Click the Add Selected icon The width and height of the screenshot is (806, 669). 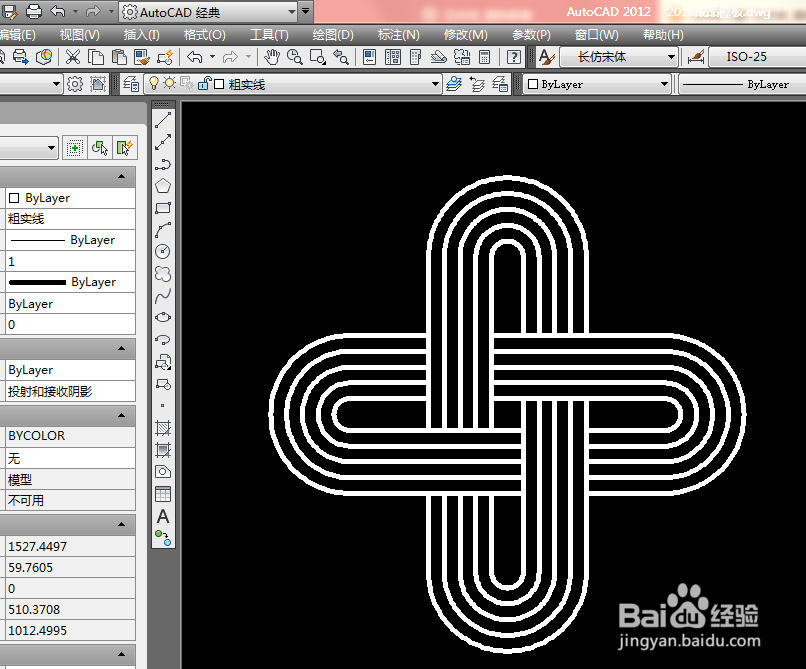click(x=163, y=538)
